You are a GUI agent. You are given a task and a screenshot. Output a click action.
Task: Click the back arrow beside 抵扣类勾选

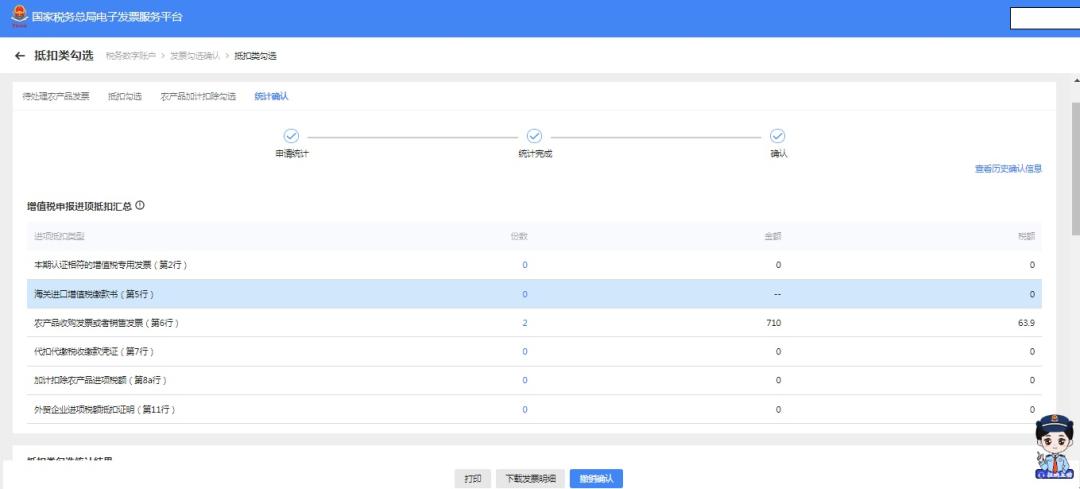coord(20,55)
